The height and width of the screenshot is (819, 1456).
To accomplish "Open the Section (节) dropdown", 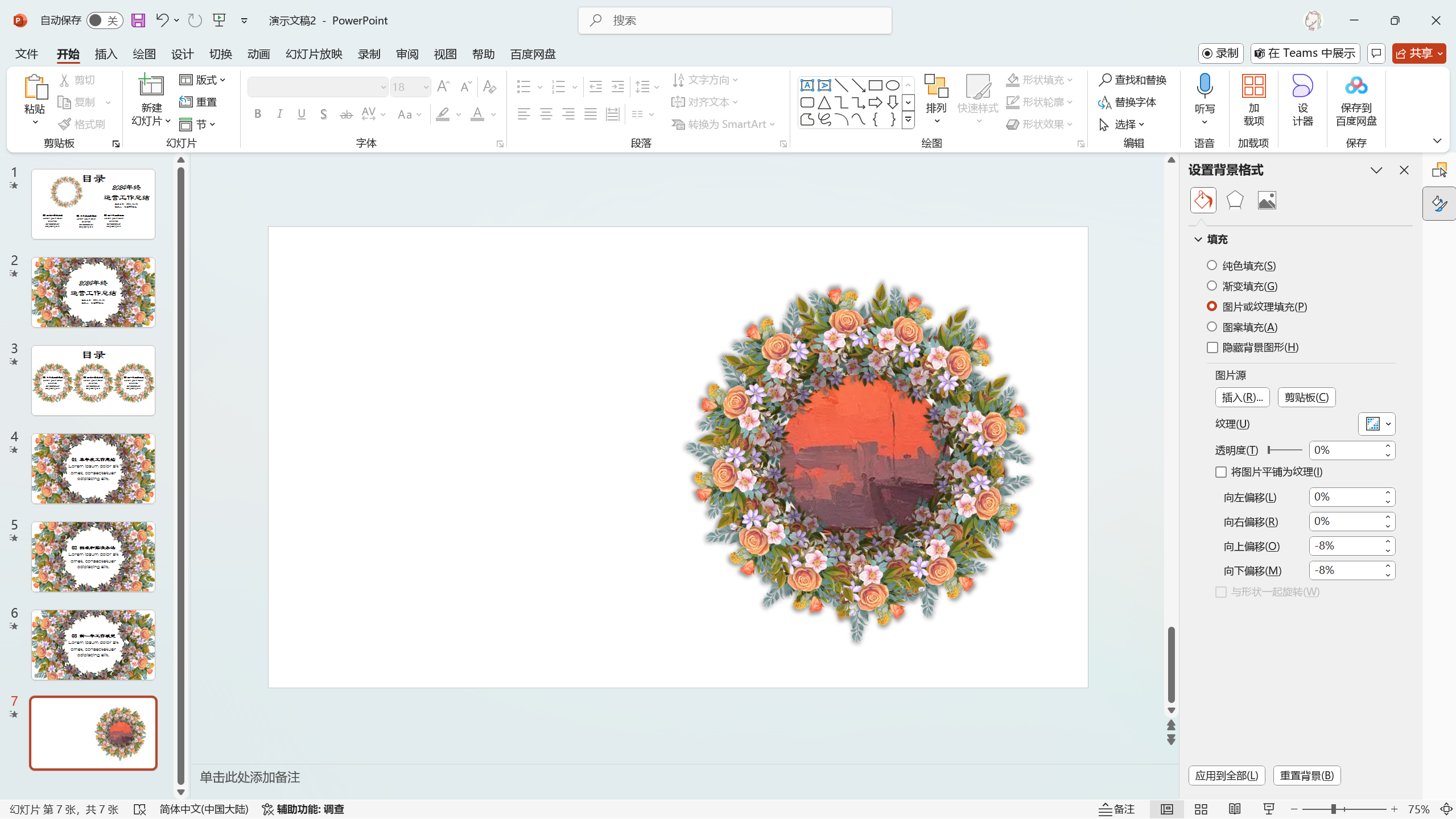I will click(197, 124).
